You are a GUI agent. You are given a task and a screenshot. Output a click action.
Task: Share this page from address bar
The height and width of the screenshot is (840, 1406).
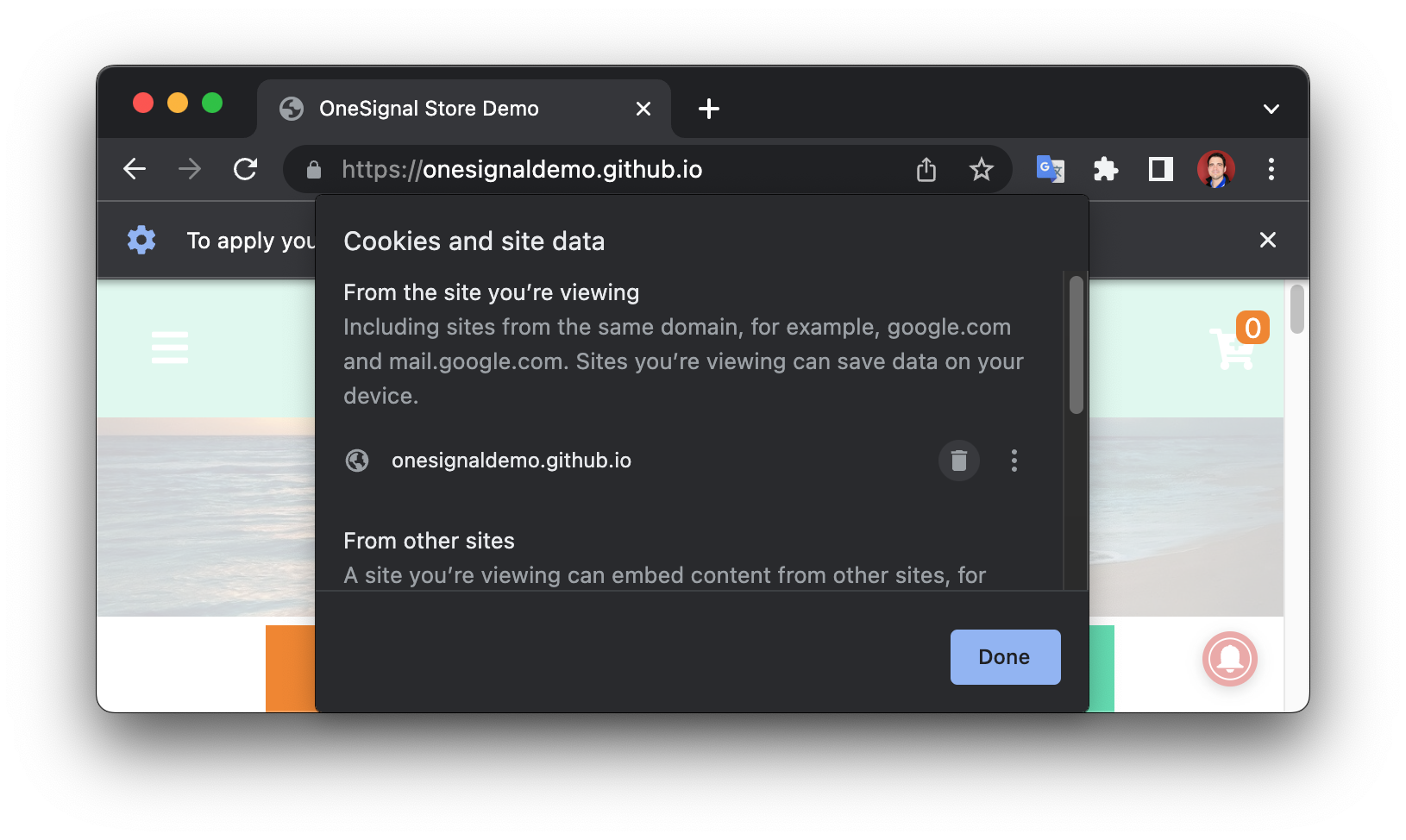click(926, 170)
